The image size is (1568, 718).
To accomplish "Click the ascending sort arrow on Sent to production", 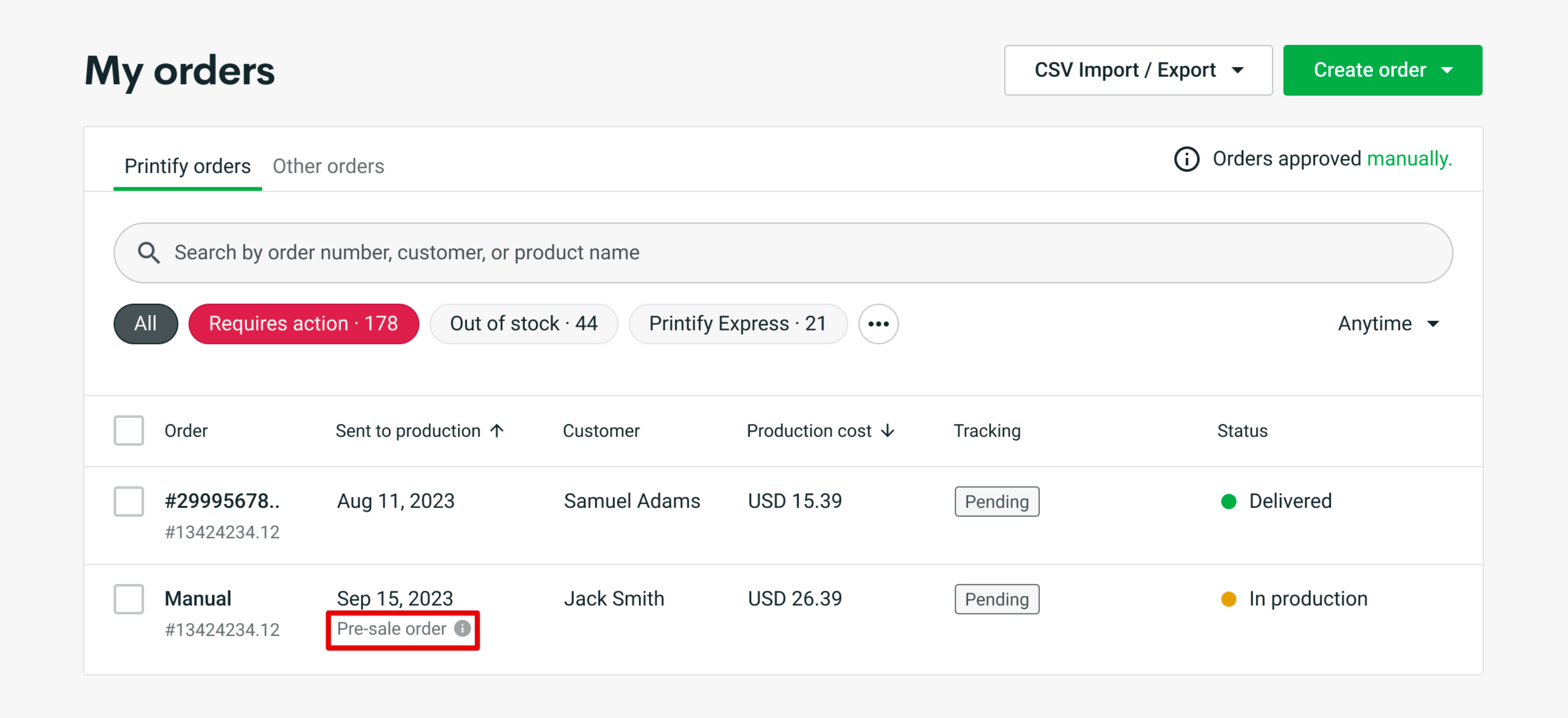I will pyautogui.click(x=498, y=430).
